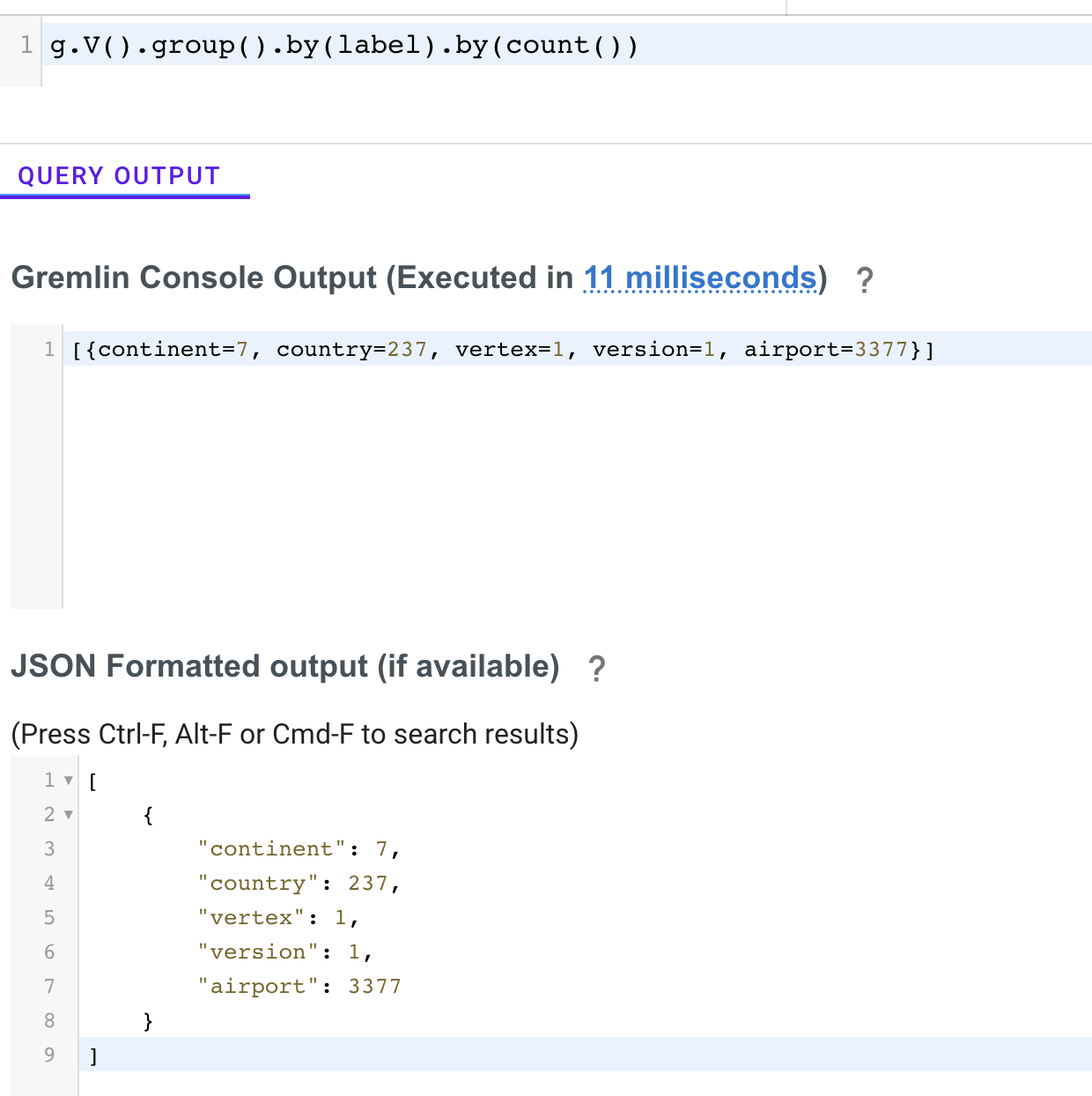Screen dimensions: 1092x1096
Task: Click the Press Ctrl-F search hint text
Action: 294,734
